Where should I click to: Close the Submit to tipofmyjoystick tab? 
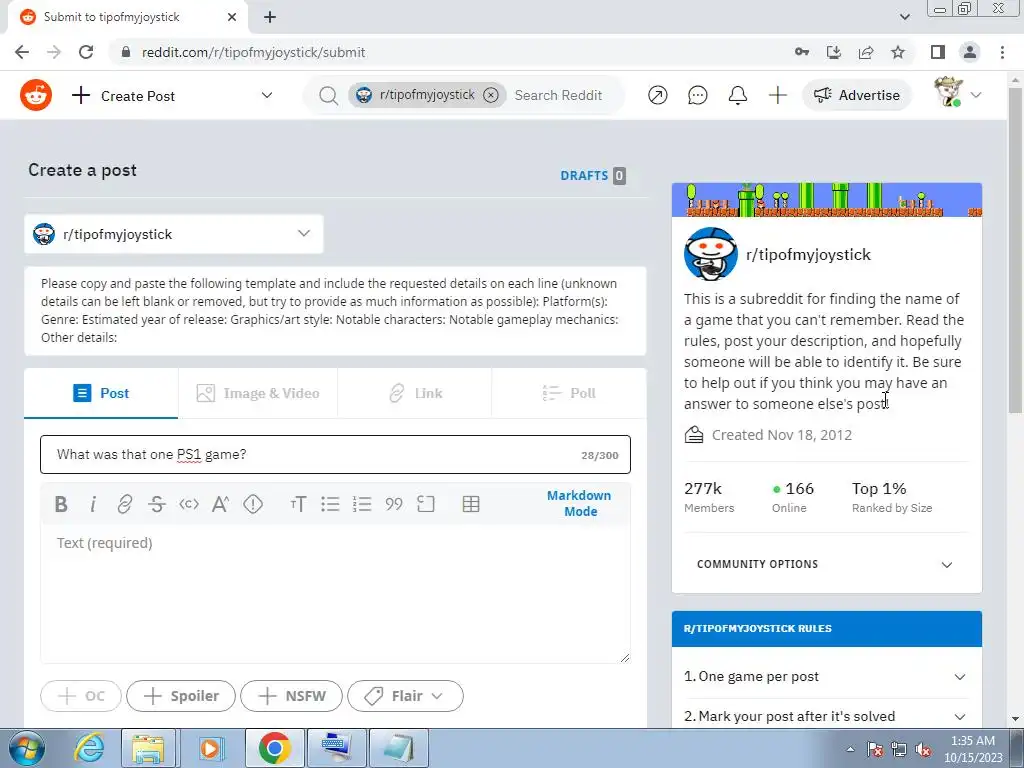232,17
